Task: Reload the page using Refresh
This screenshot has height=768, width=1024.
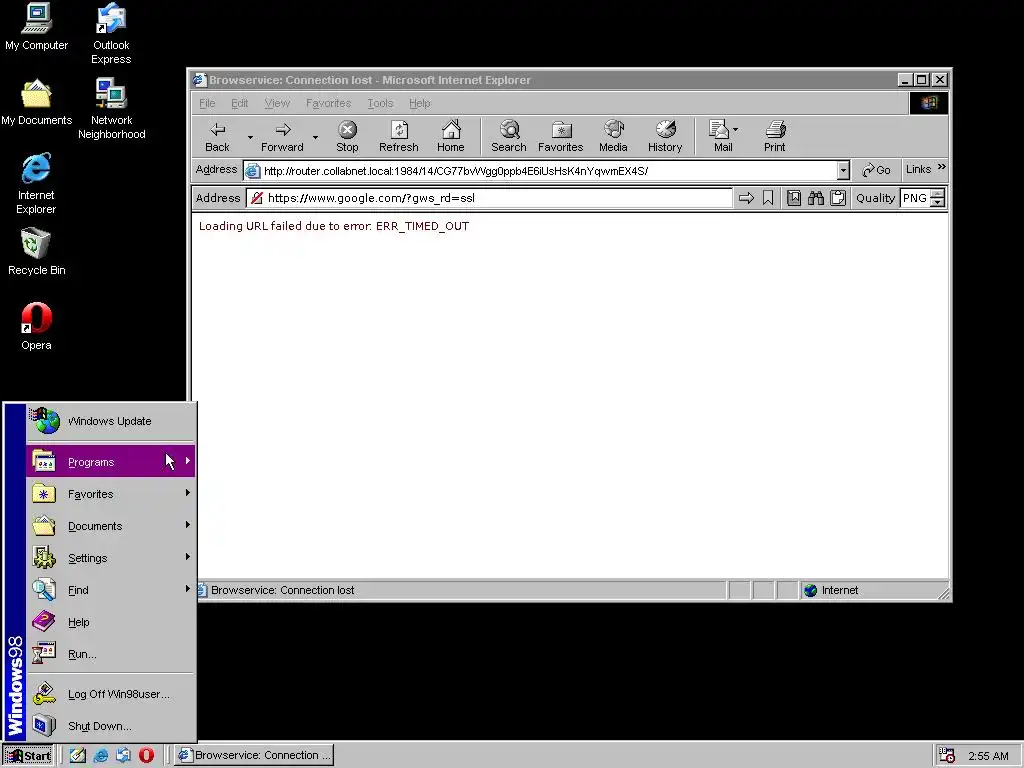Action: click(x=398, y=136)
